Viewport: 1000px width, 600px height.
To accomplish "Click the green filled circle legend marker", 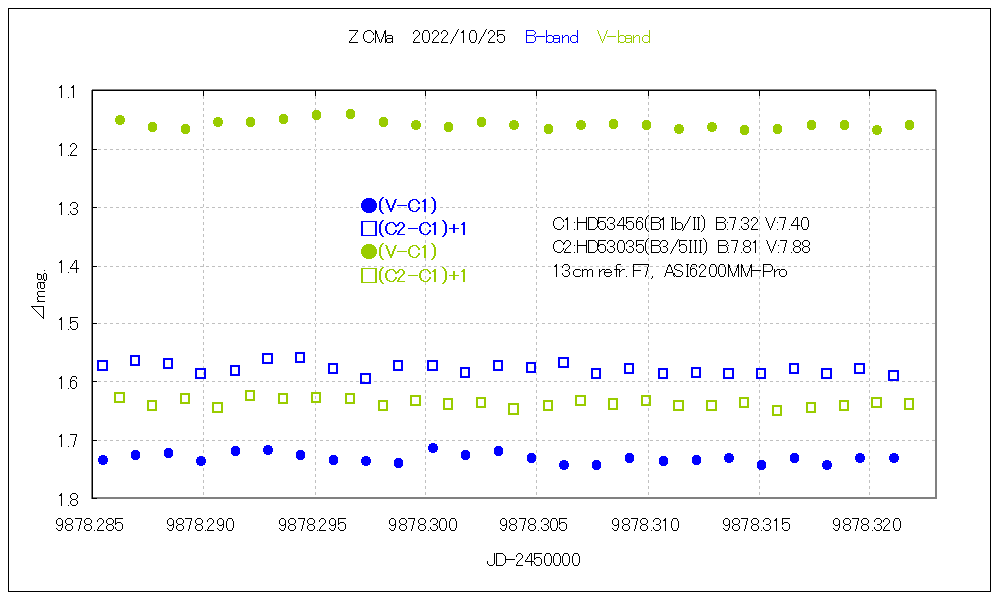I will tap(368, 251).
